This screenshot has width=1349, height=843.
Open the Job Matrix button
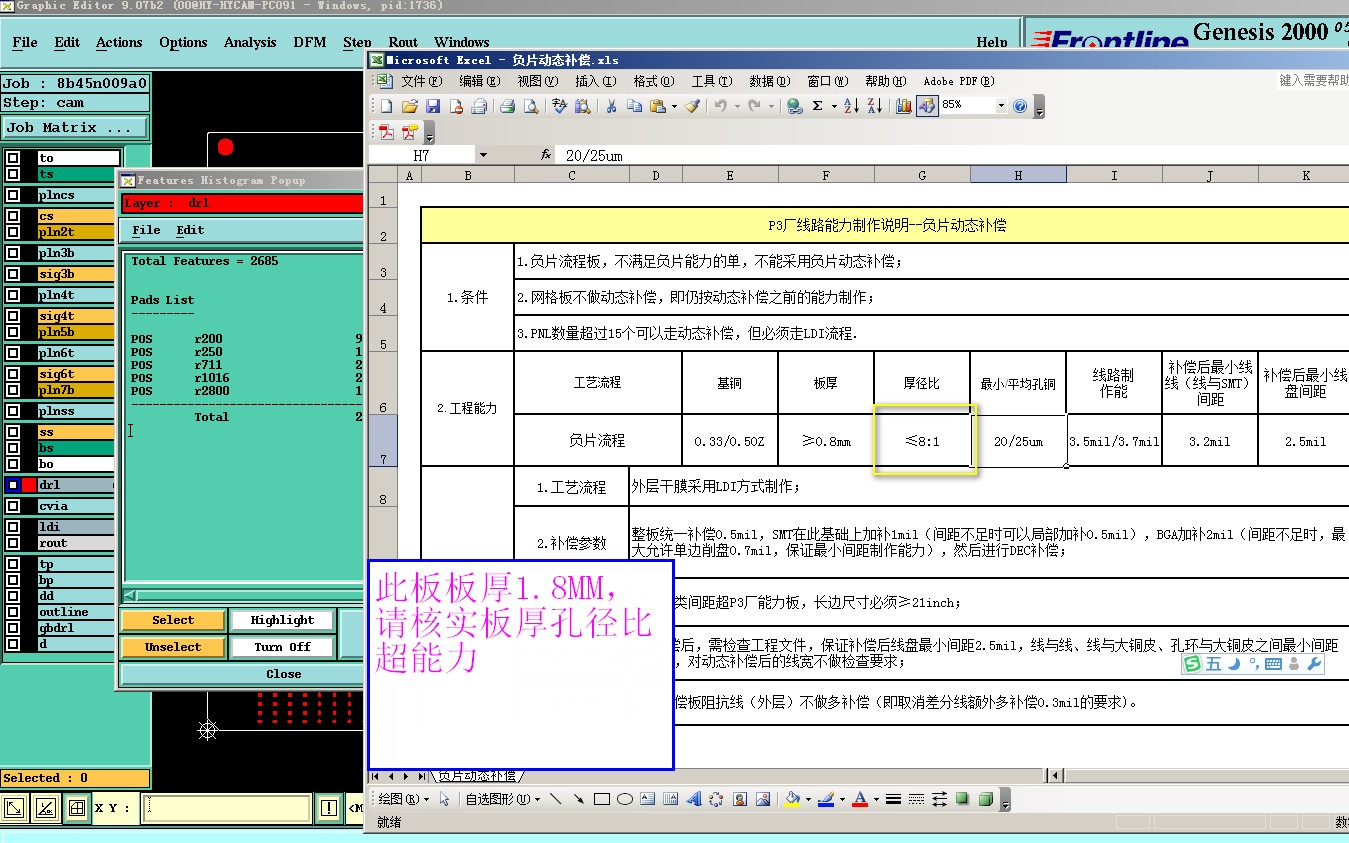[x=75, y=128]
